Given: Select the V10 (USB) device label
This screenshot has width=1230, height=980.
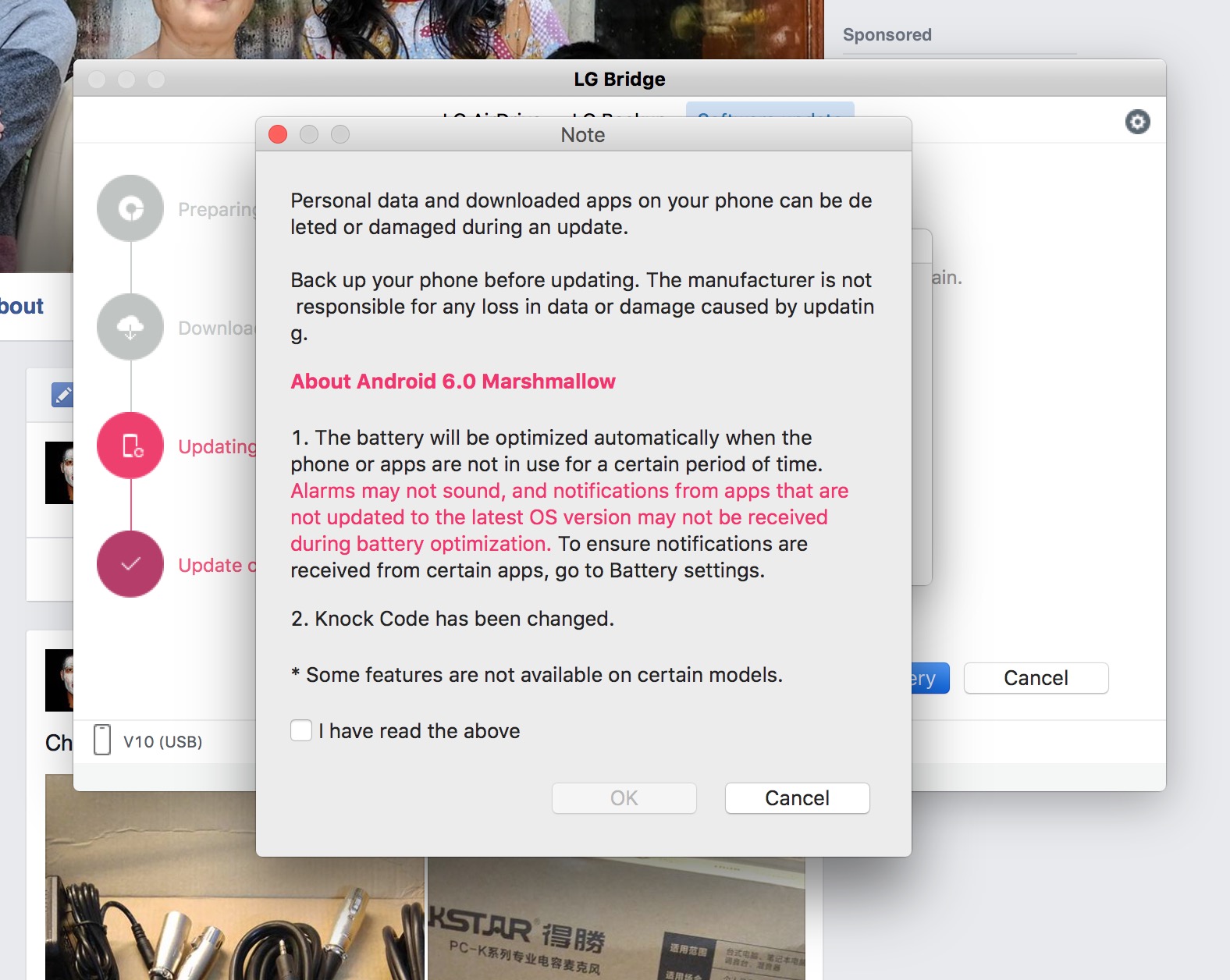Looking at the screenshot, I should (162, 741).
